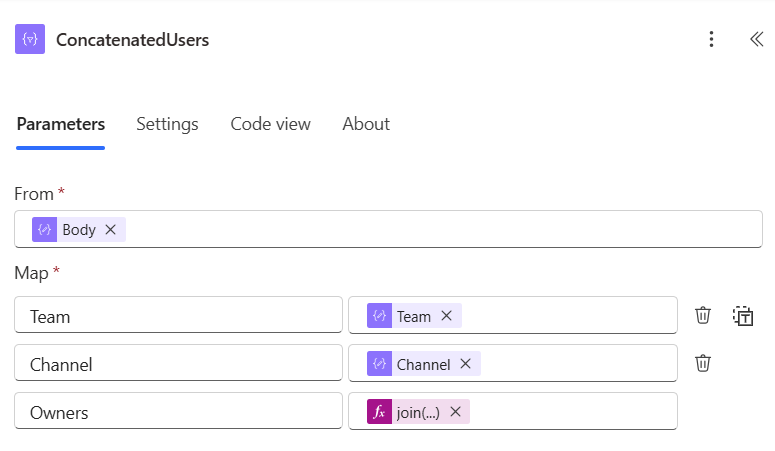Image resolution: width=775 pixels, height=451 pixels.
Task: Collapse the panel with double chevron
Action: click(x=756, y=40)
